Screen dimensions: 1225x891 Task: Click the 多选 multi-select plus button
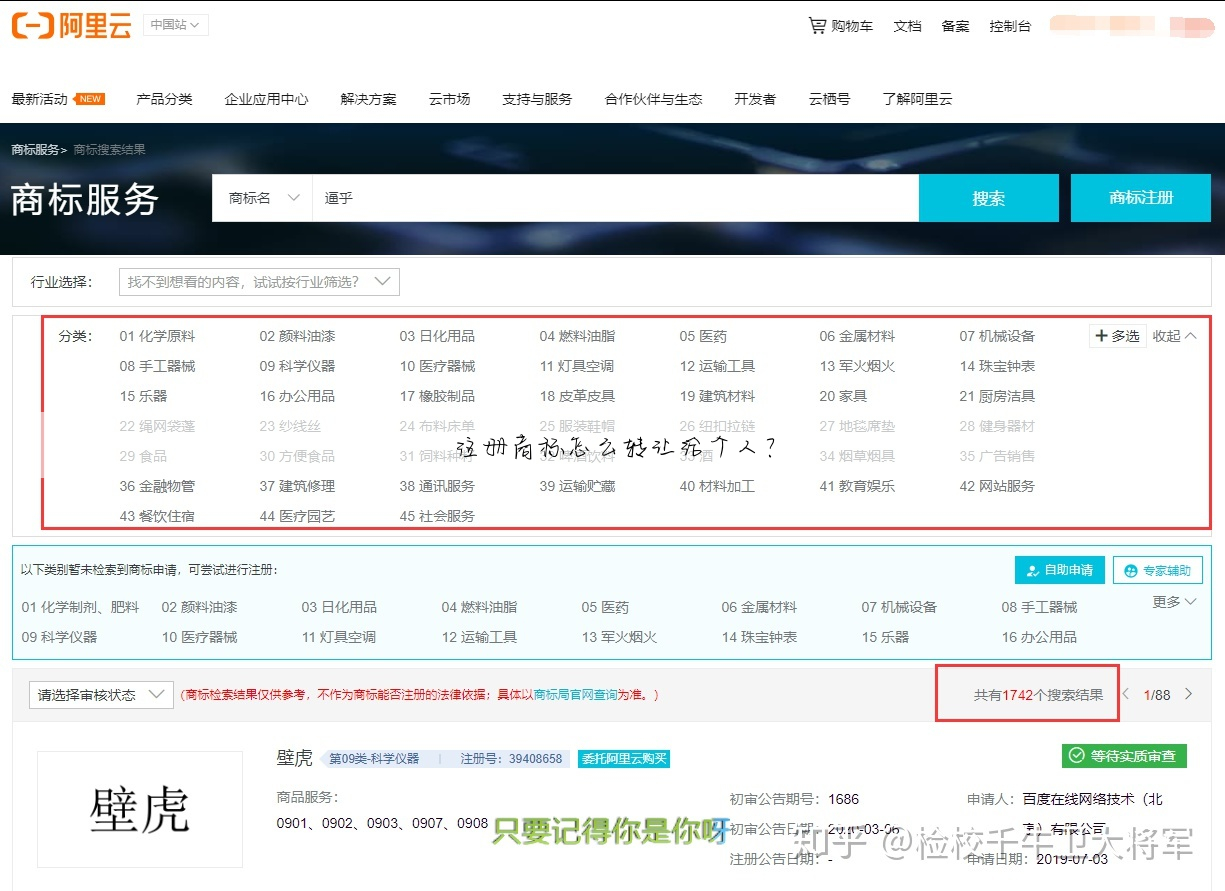[1117, 336]
